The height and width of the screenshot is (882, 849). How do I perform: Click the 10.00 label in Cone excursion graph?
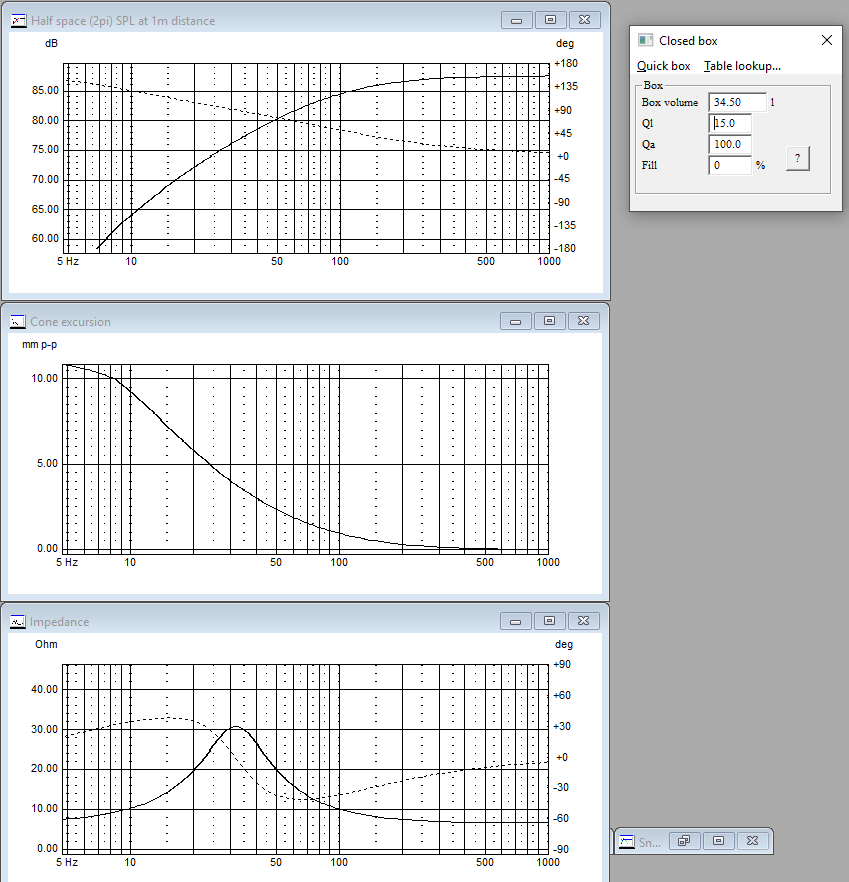coord(44,379)
